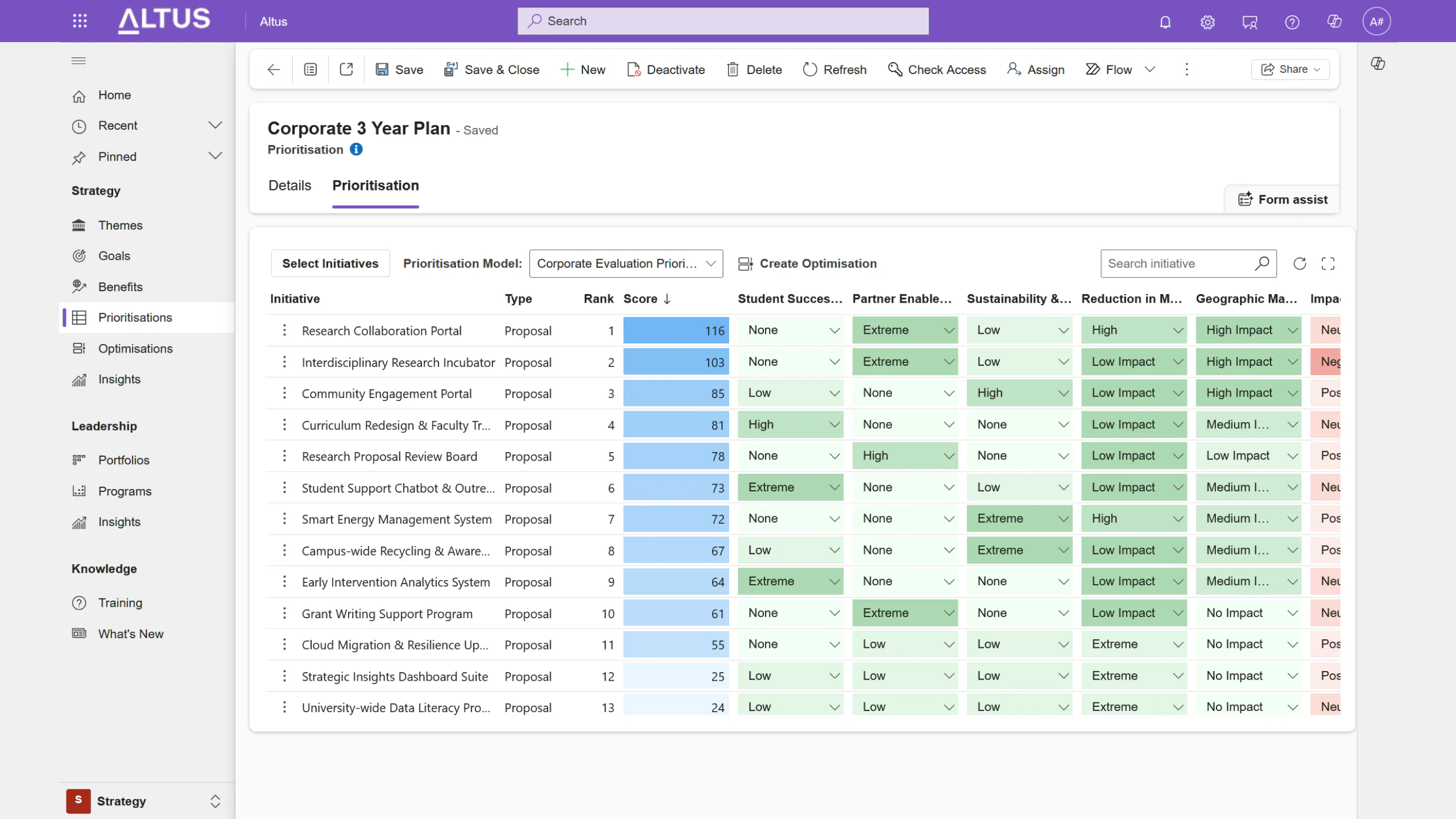Screen dimensions: 1456x819
Task: Collapse the left navigation hamburger
Action: click(78, 60)
